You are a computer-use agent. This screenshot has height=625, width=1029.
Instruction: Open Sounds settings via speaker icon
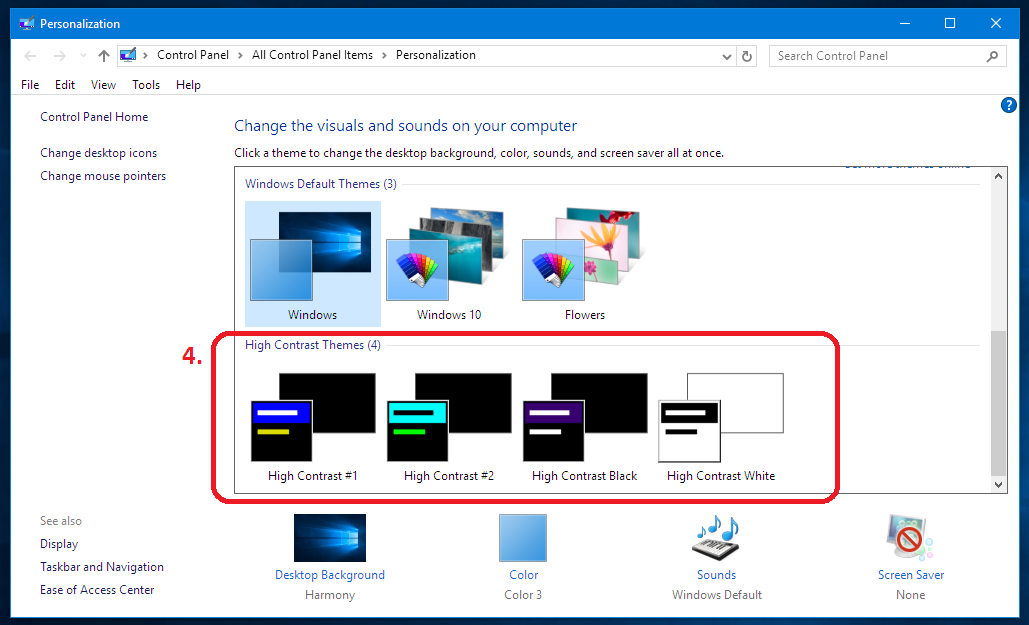click(x=716, y=537)
